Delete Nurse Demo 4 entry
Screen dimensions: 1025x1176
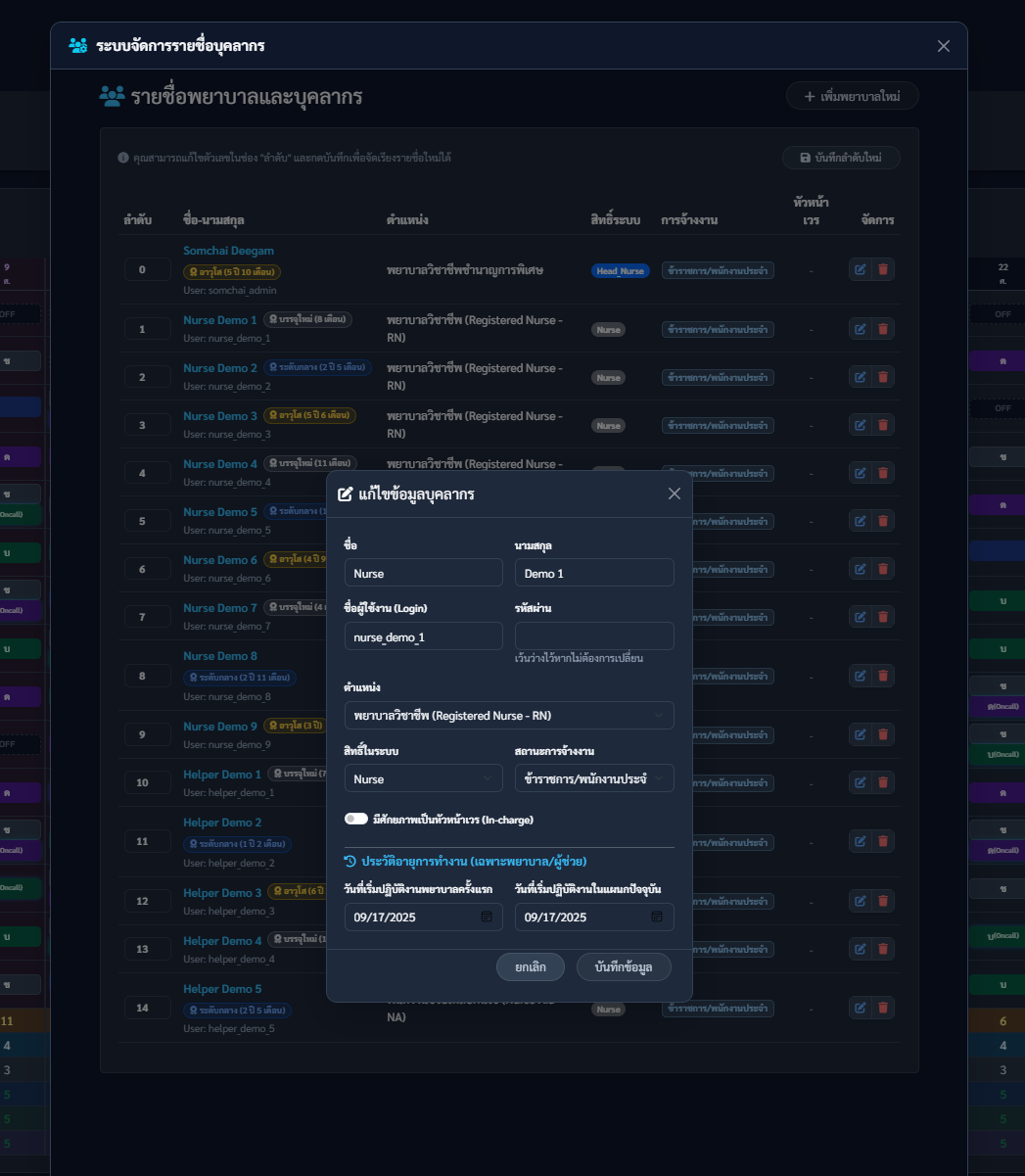pos(883,473)
